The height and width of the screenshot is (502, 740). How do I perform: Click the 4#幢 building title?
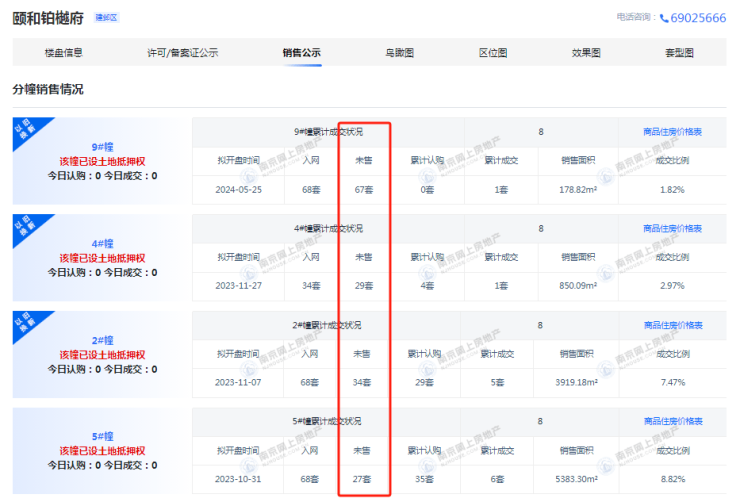point(102,244)
